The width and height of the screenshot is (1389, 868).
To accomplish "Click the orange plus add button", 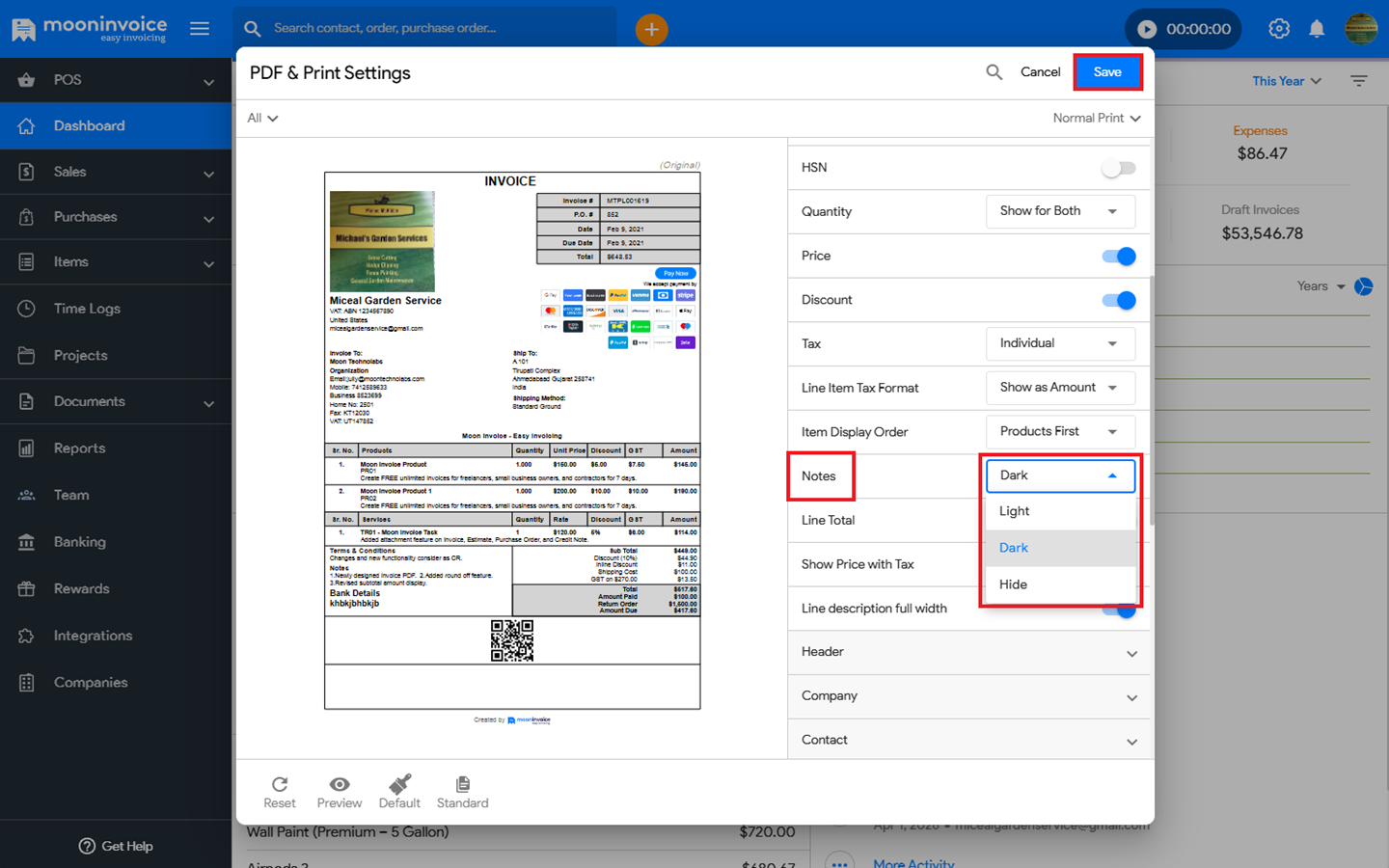I will pos(651,30).
